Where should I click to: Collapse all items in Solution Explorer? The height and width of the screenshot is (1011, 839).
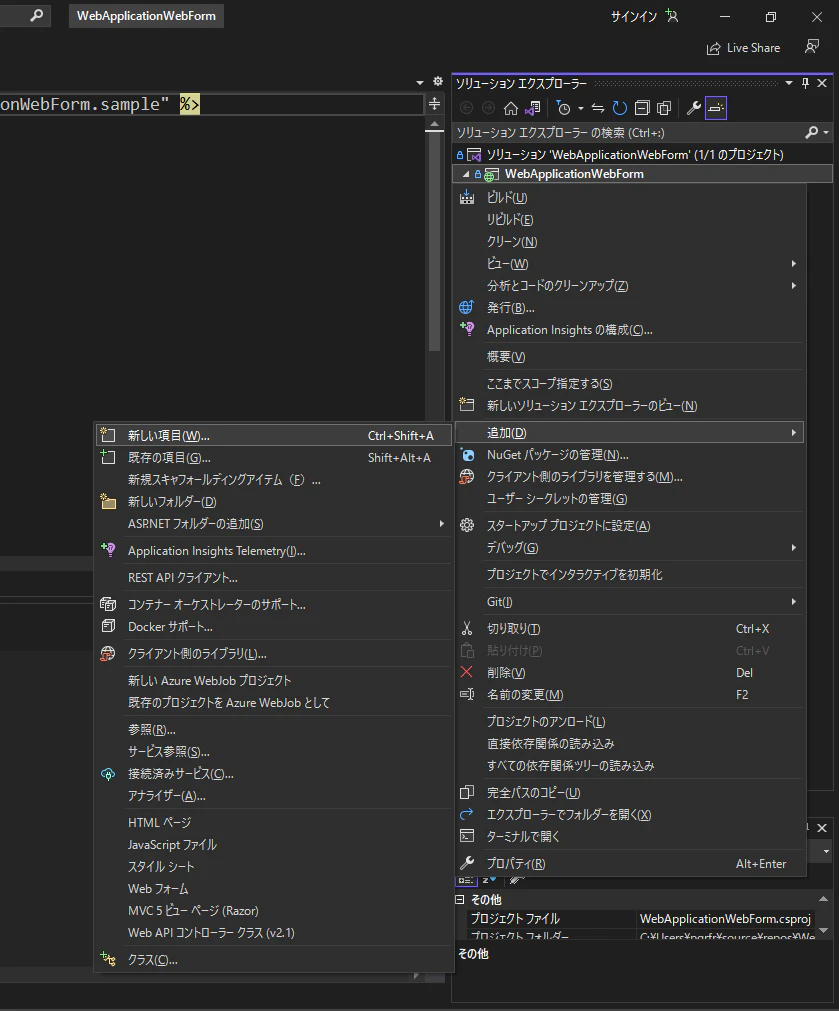coord(642,108)
